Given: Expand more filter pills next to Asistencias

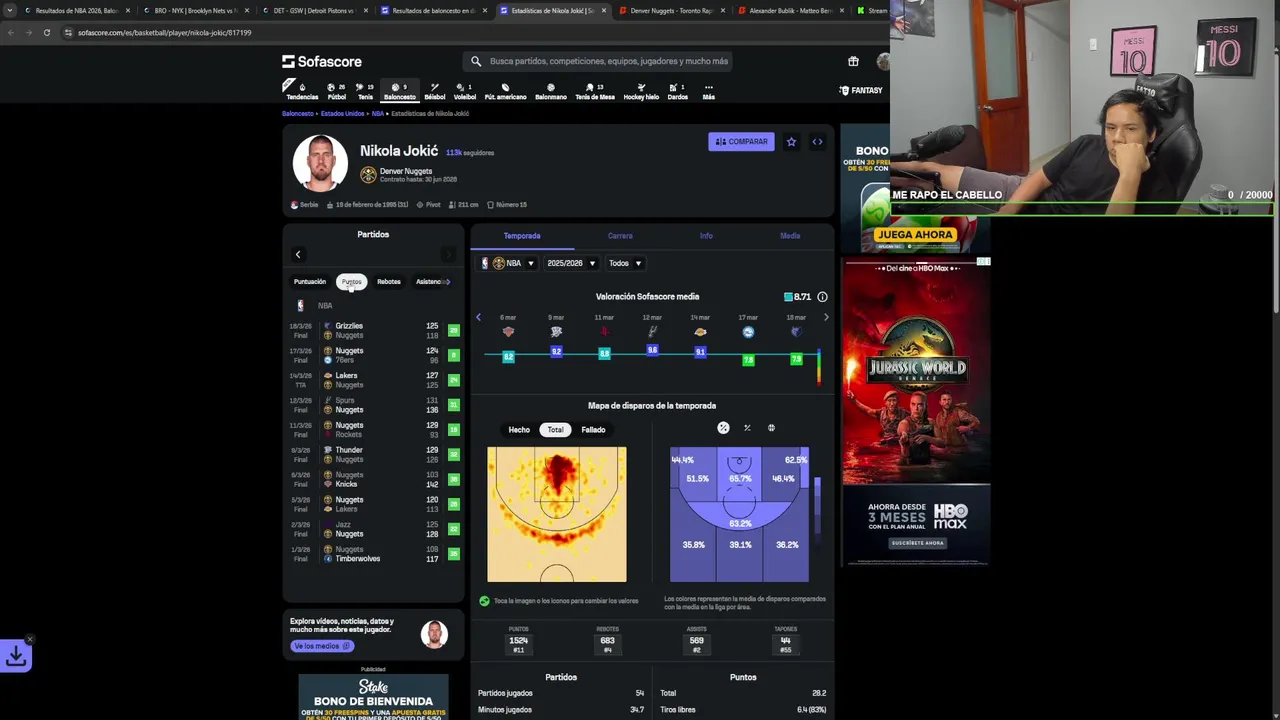Looking at the screenshot, I should pyautogui.click(x=447, y=282).
